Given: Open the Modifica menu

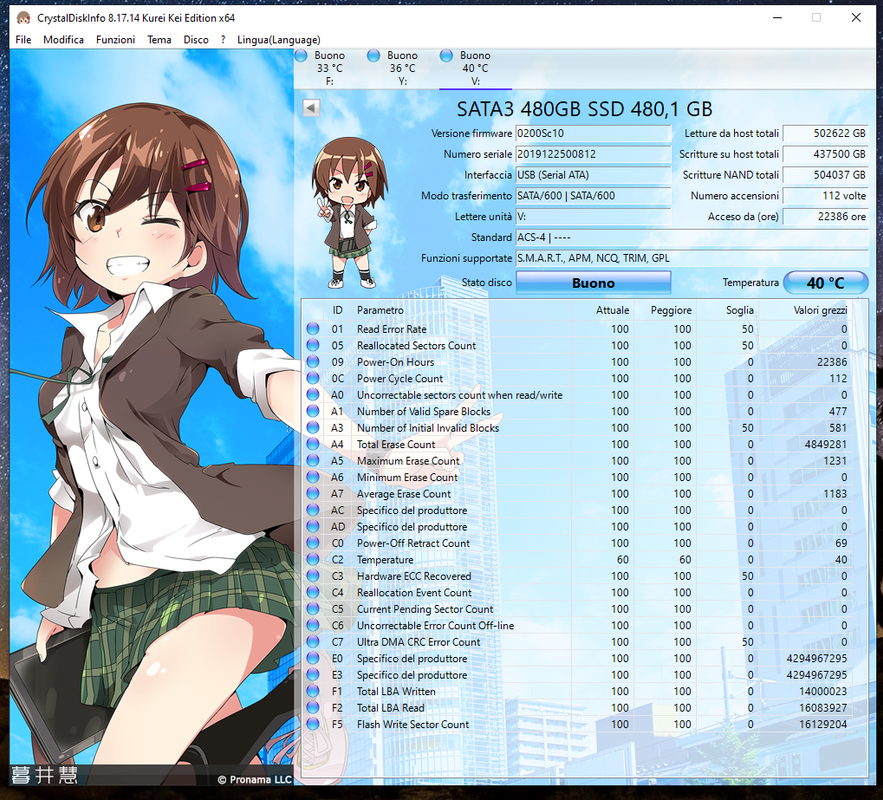Looking at the screenshot, I should (63, 39).
